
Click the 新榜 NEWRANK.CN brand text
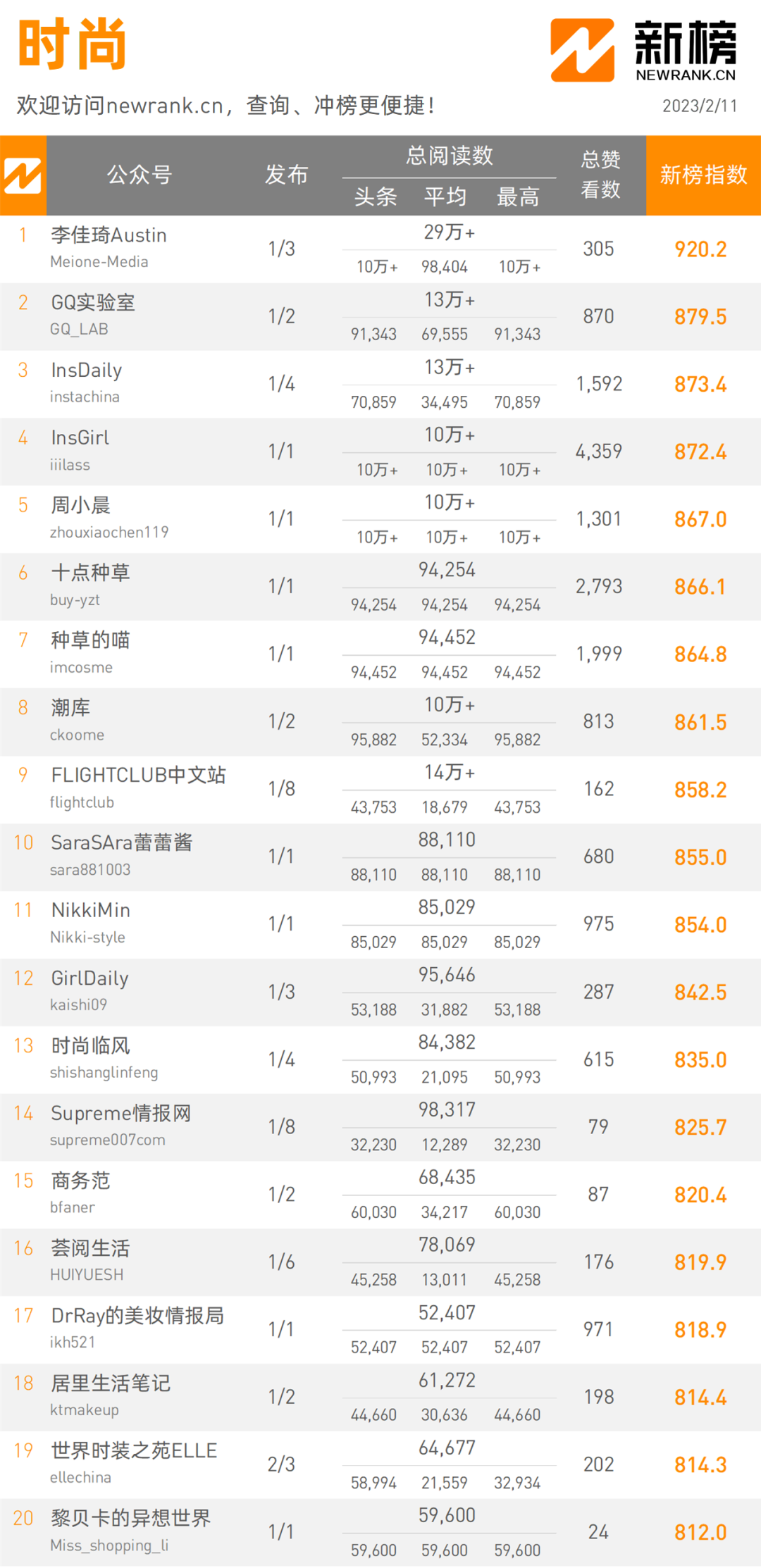[686, 51]
